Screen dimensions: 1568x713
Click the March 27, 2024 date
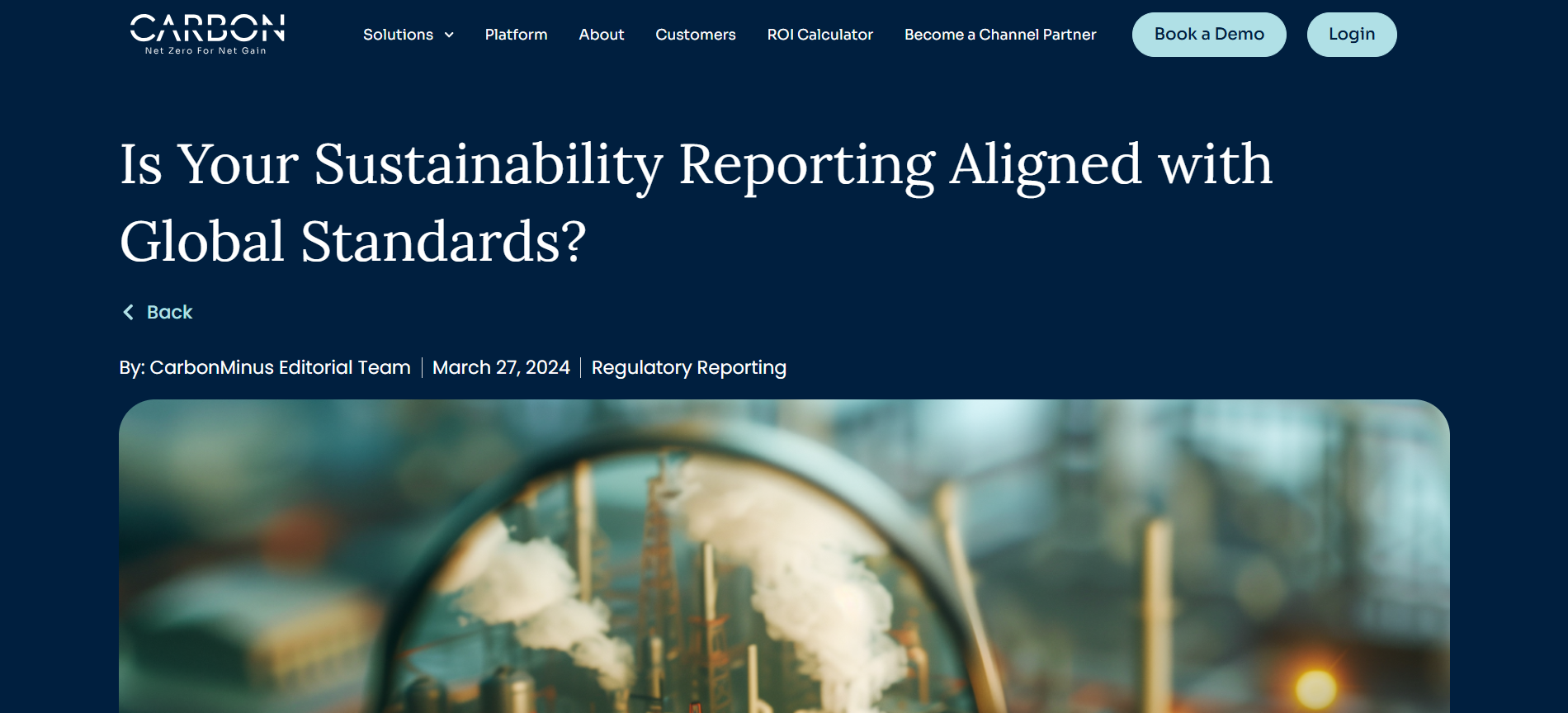click(501, 367)
